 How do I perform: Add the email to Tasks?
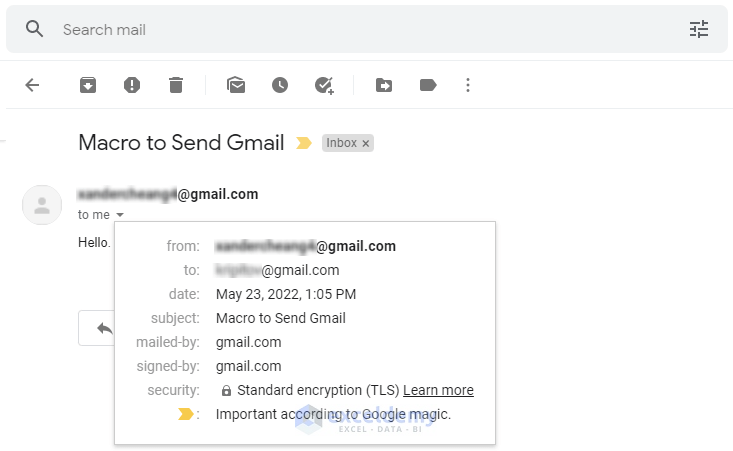point(324,86)
